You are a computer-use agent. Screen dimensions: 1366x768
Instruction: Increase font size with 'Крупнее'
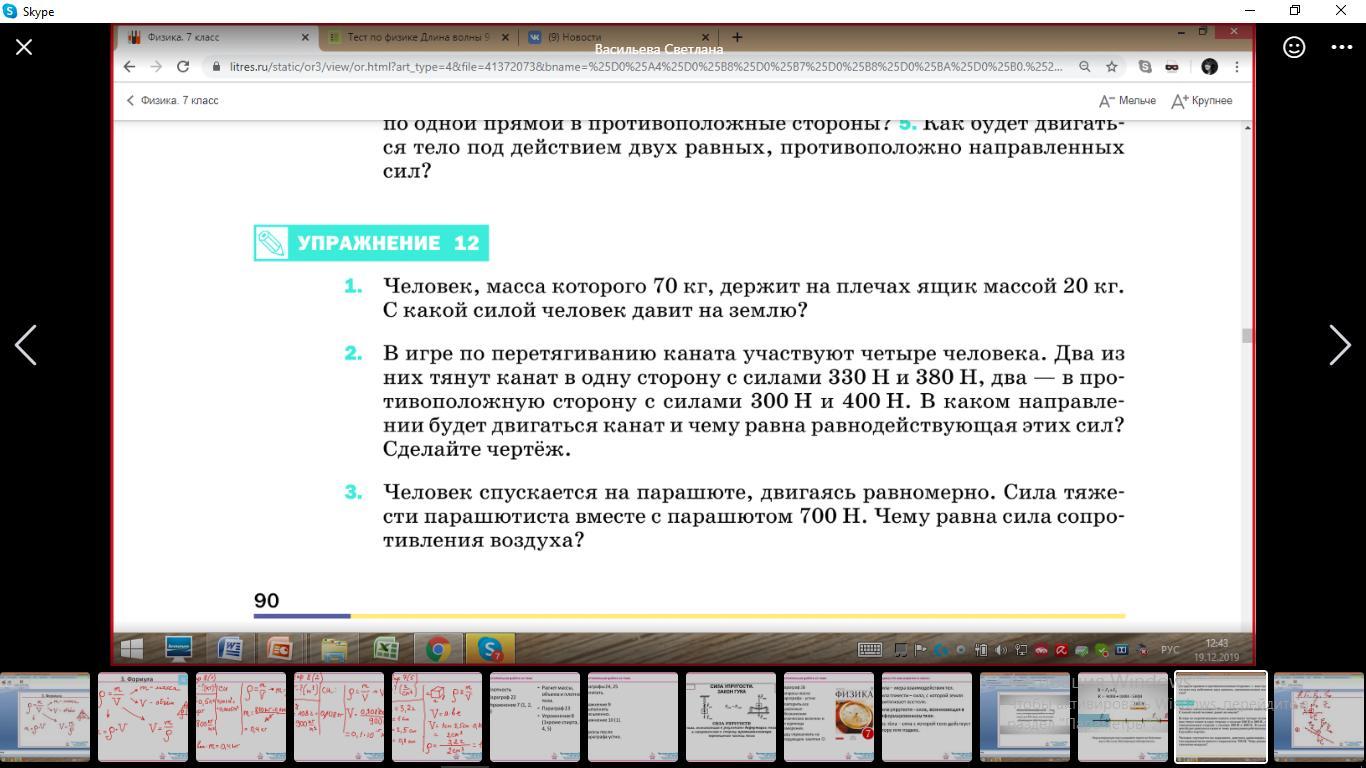[1201, 100]
